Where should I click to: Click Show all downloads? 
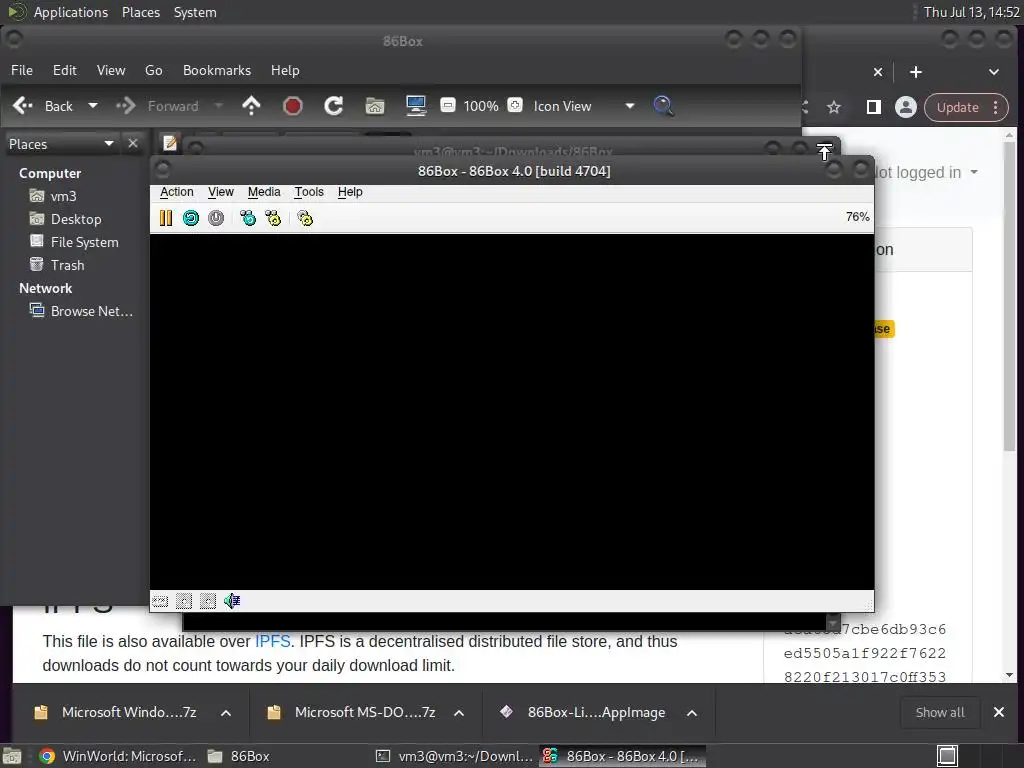click(940, 712)
